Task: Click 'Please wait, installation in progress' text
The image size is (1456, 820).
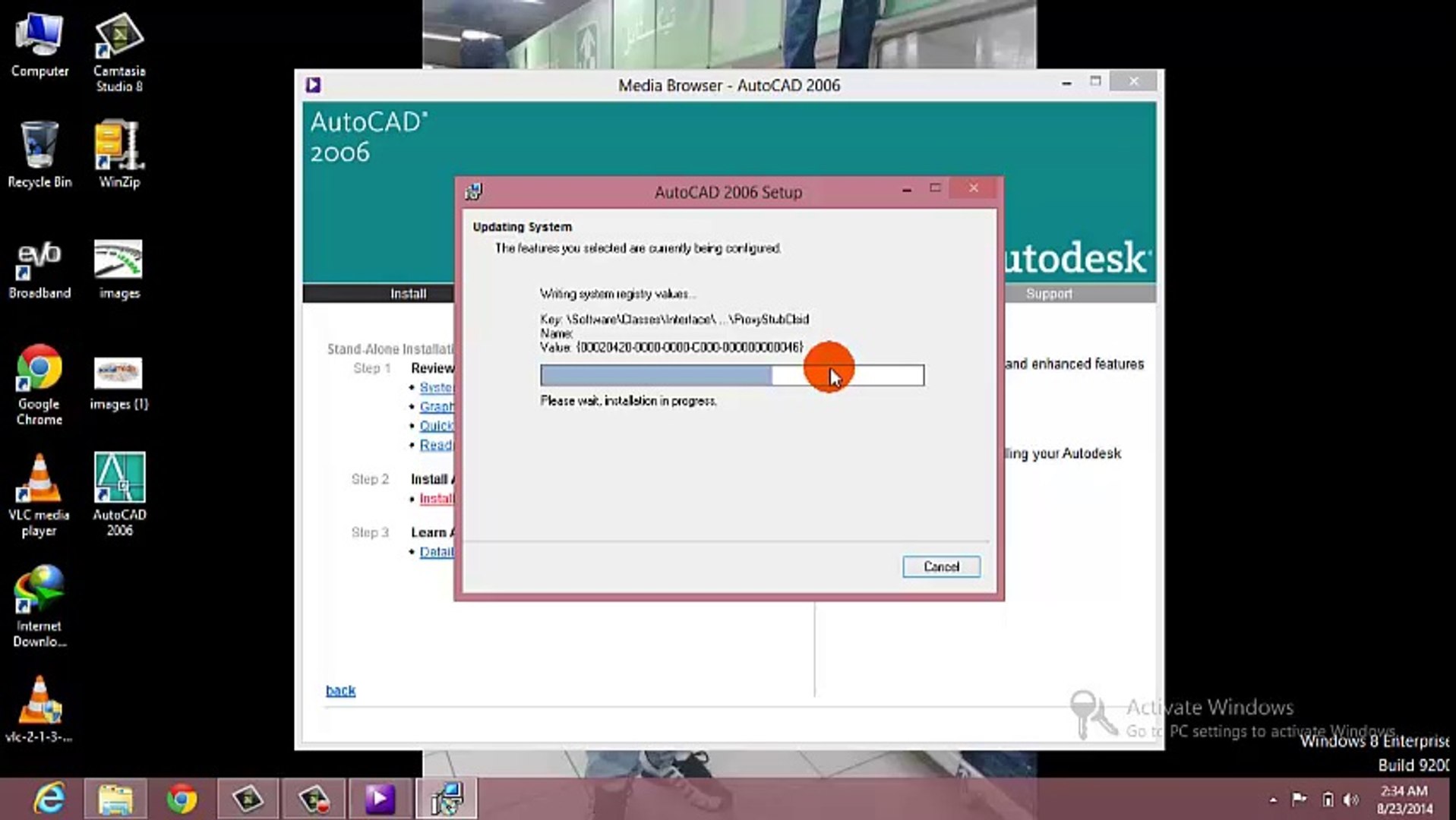Action: [x=628, y=401]
